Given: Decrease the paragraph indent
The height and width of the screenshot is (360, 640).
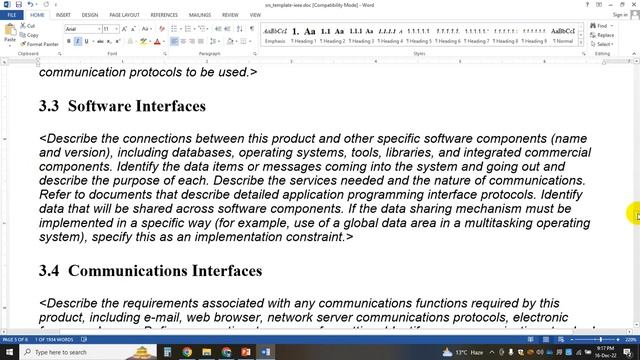Looking at the screenshot, I should tap(218, 29).
